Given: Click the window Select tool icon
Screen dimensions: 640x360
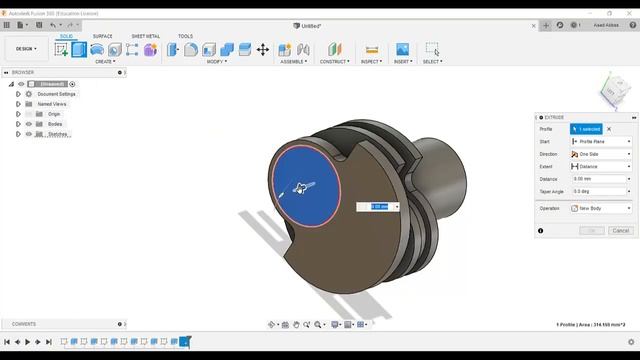Looking at the screenshot, I should [x=432, y=49].
